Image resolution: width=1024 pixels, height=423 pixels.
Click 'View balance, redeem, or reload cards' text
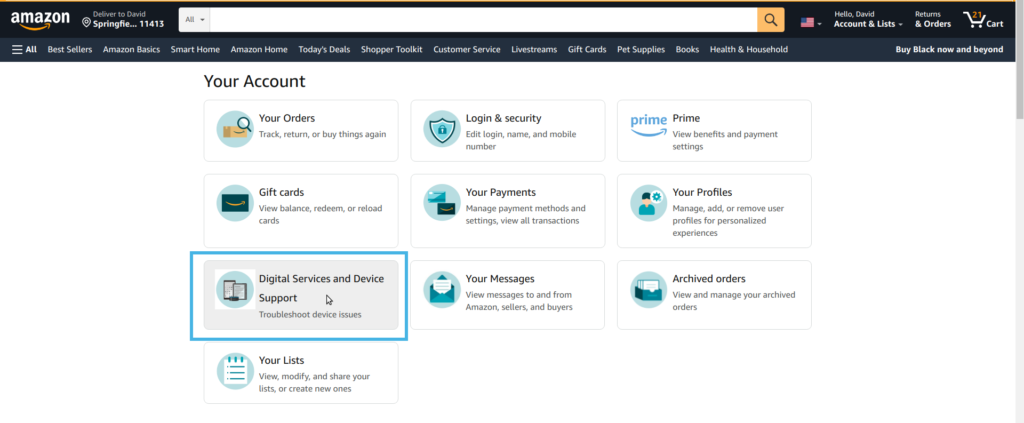(321, 215)
